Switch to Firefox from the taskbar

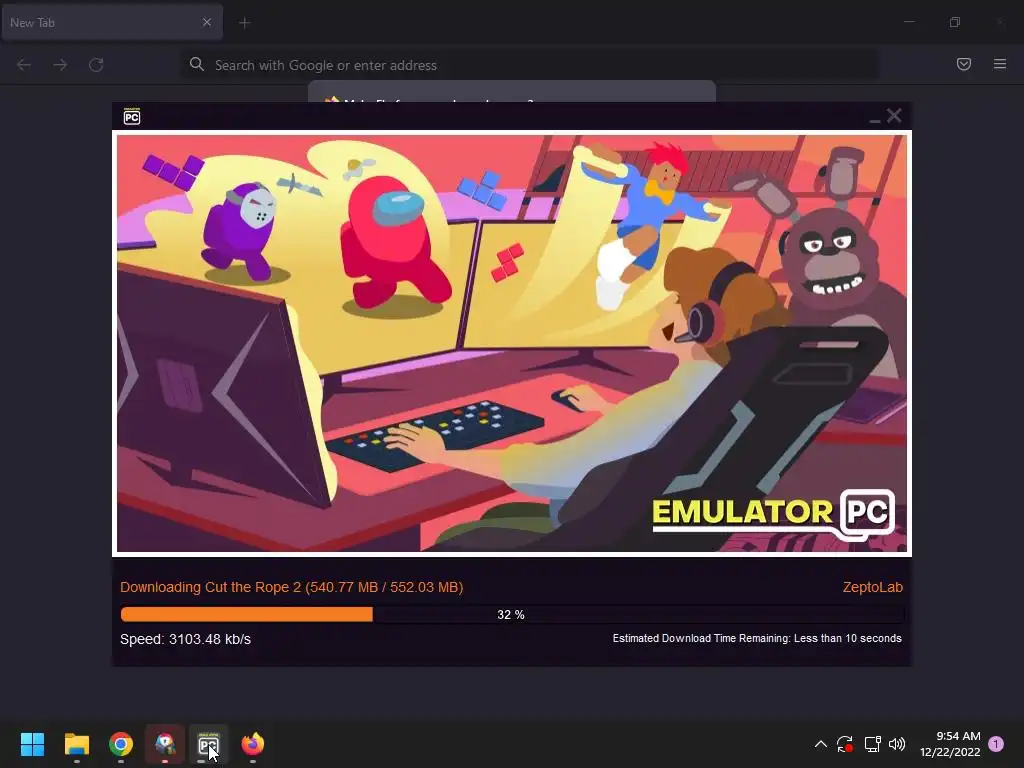253,744
